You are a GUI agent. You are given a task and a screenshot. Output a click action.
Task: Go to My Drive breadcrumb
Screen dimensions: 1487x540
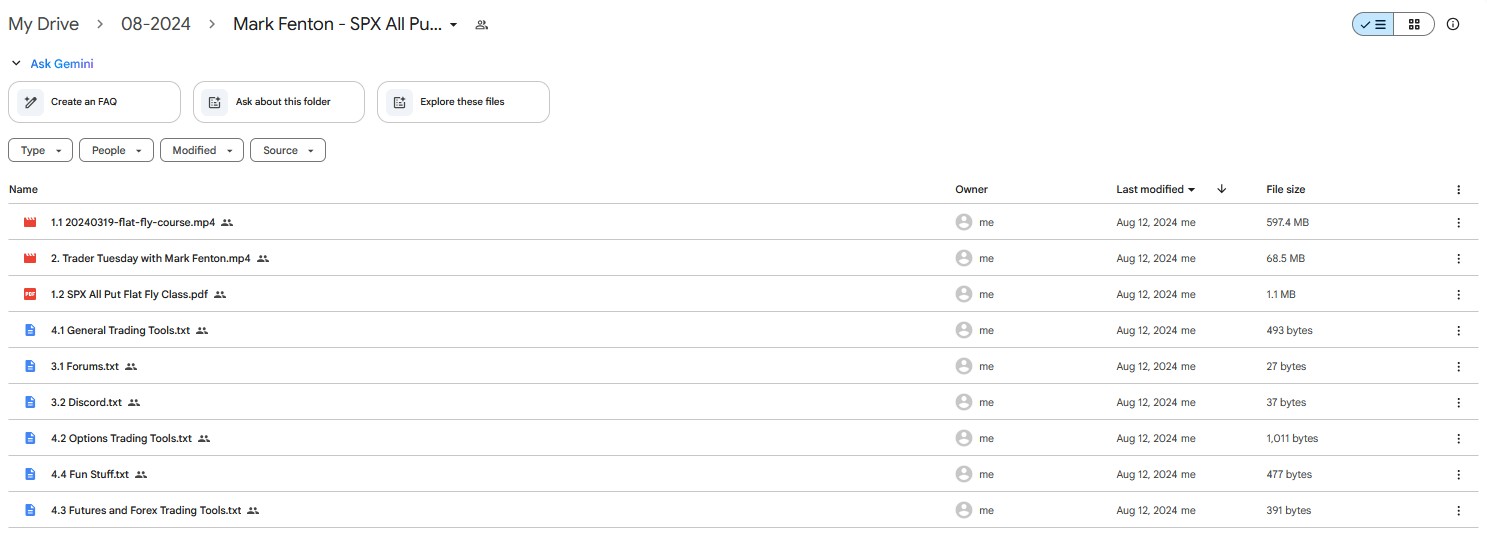point(44,24)
